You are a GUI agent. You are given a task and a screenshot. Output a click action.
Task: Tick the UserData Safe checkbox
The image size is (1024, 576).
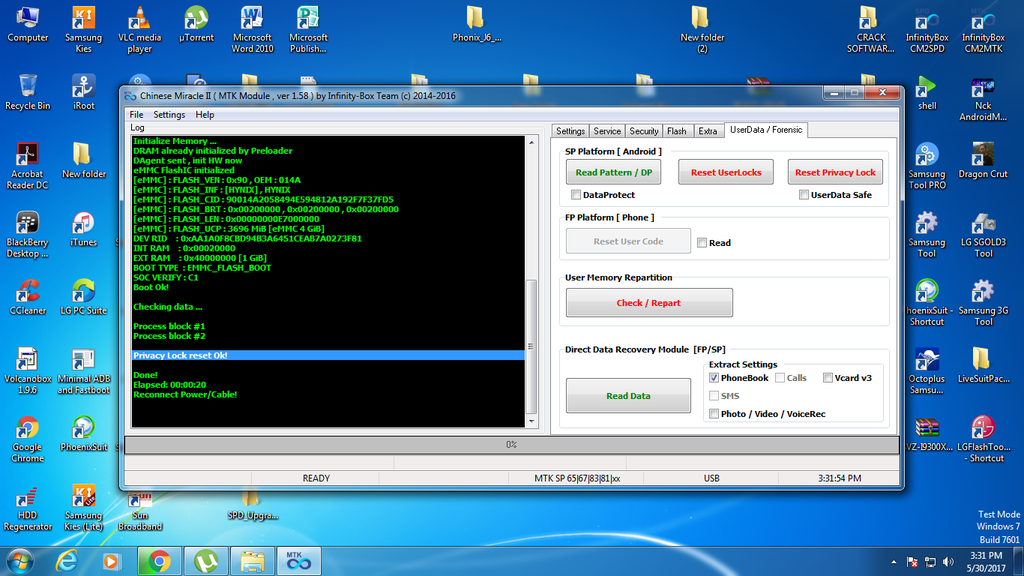click(x=804, y=195)
